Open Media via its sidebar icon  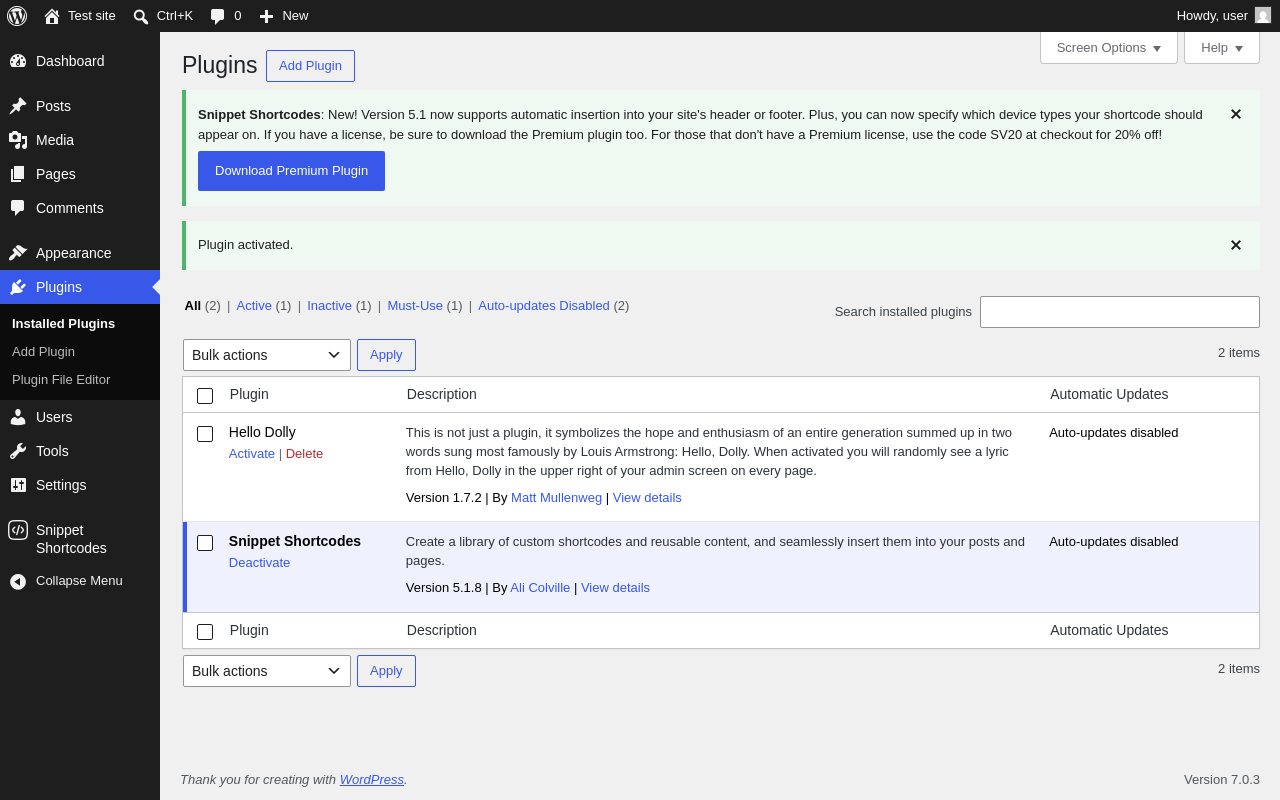click(18, 140)
